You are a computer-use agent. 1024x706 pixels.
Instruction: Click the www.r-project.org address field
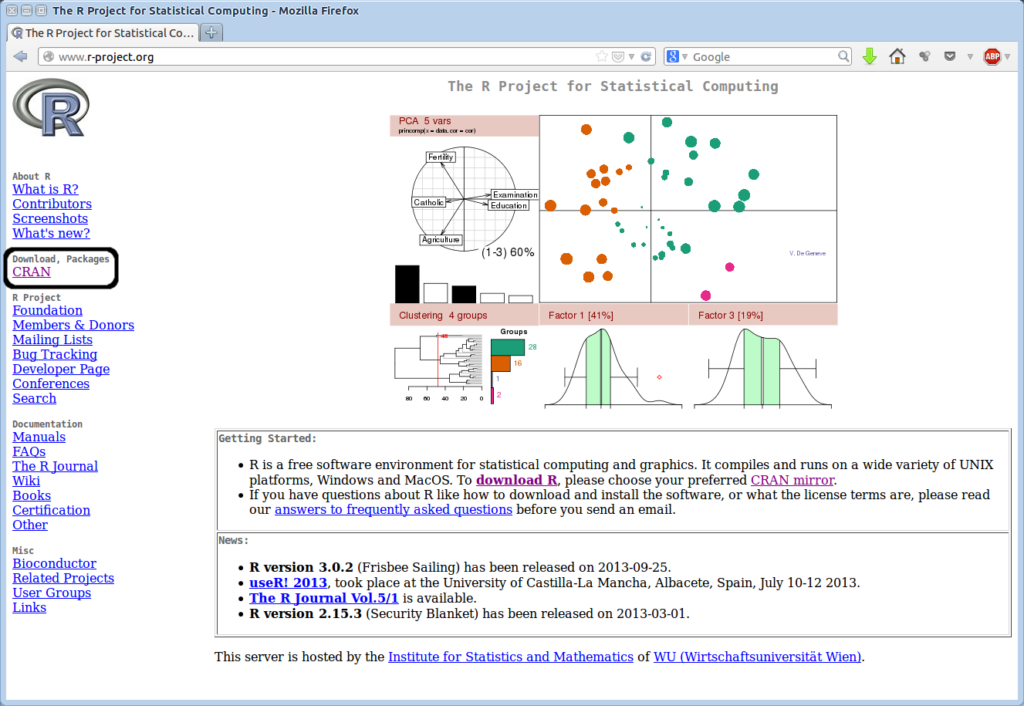pyautogui.click(x=300, y=57)
